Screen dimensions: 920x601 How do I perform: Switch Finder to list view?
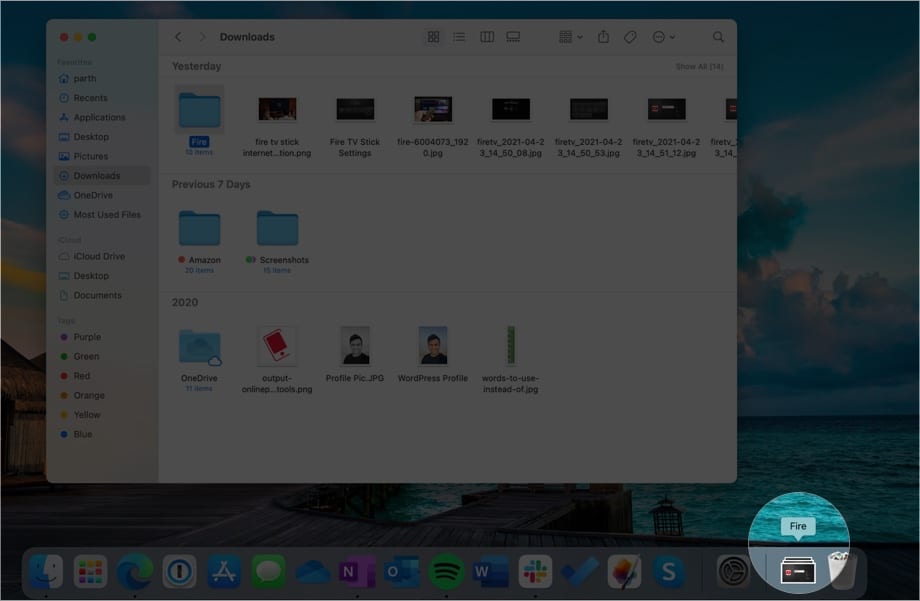click(x=459, y=37)
